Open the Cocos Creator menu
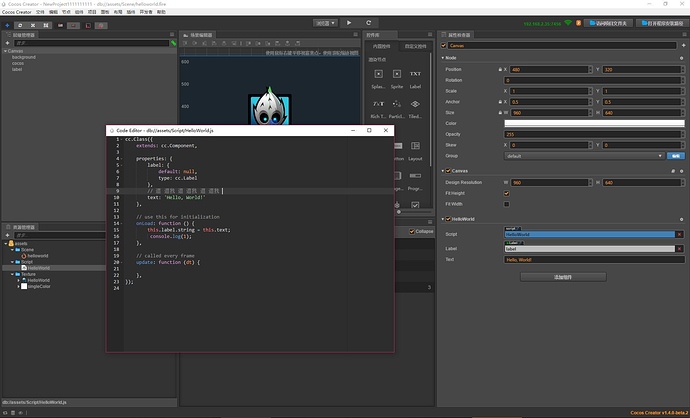 [17, 12]
